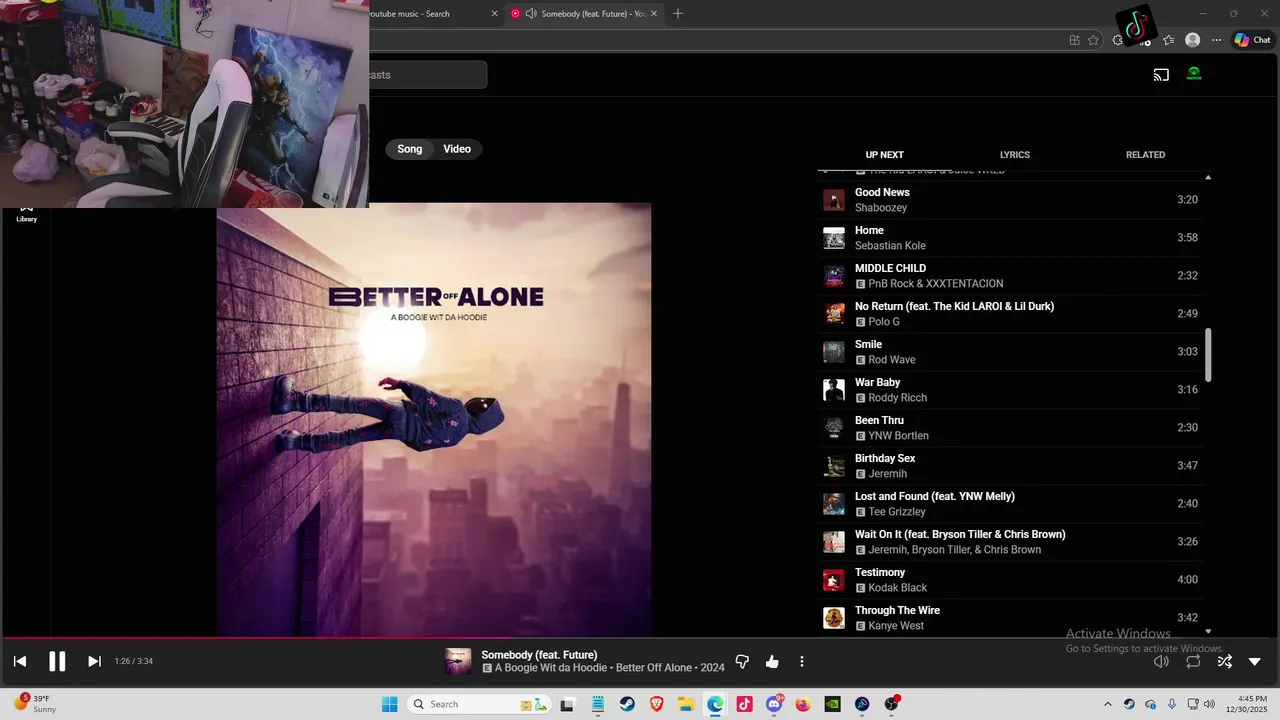Skip to the next track
Screen dimensions: 1280x720
tap(94, 661)
